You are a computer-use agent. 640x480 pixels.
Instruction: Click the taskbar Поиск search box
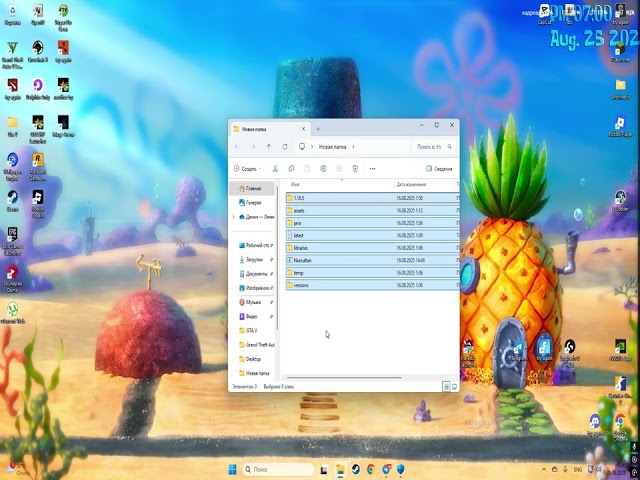[x=278, y=469]
